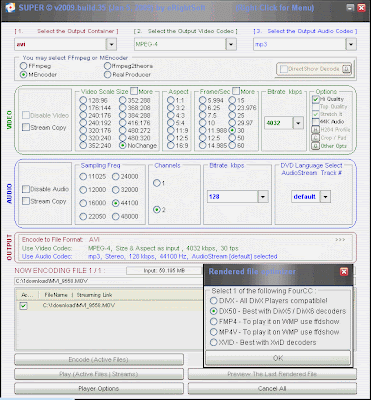Set frame rate to 5.994
The height and width of the screenshot is (400, 371).
point(203,100)
